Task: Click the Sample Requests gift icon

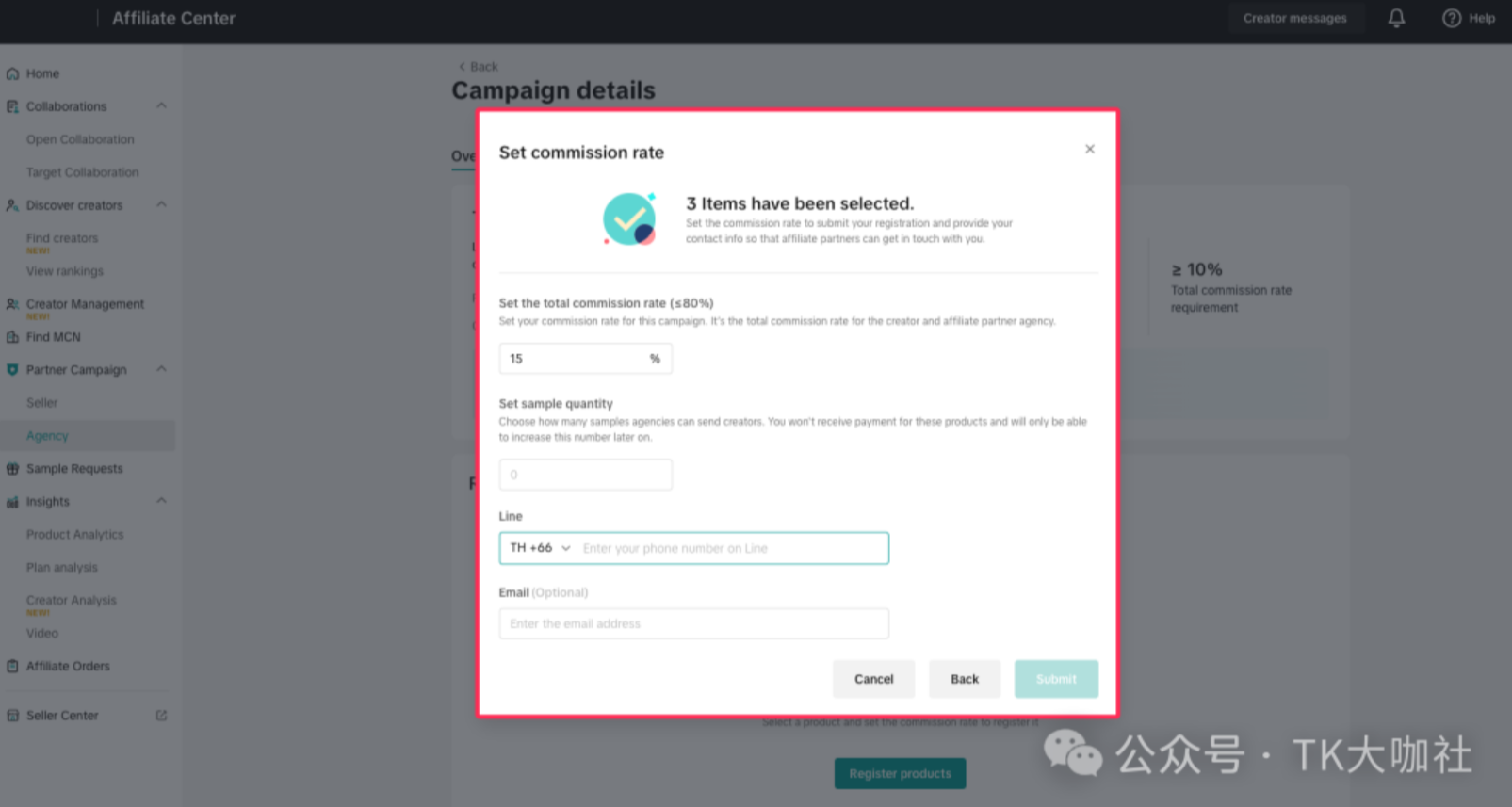Action: pyautogui.click(x=12, y=469)
